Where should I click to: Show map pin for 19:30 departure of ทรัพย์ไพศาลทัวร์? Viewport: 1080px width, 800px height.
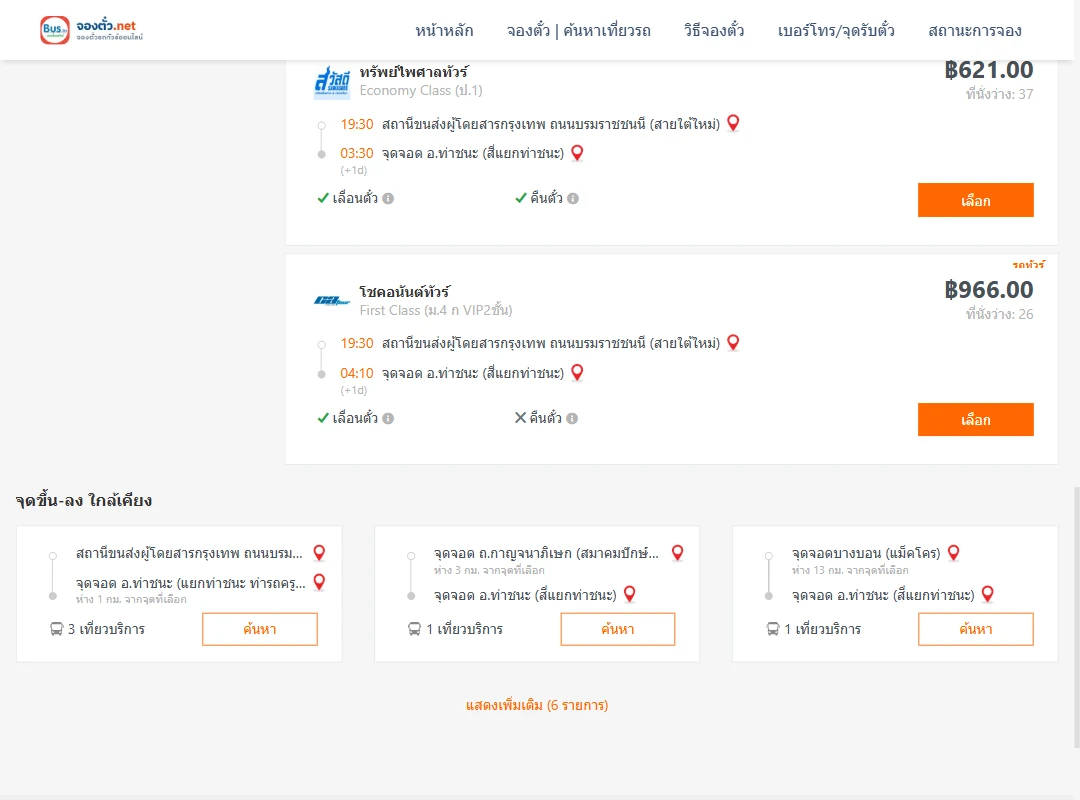click(x=734, y=123)
